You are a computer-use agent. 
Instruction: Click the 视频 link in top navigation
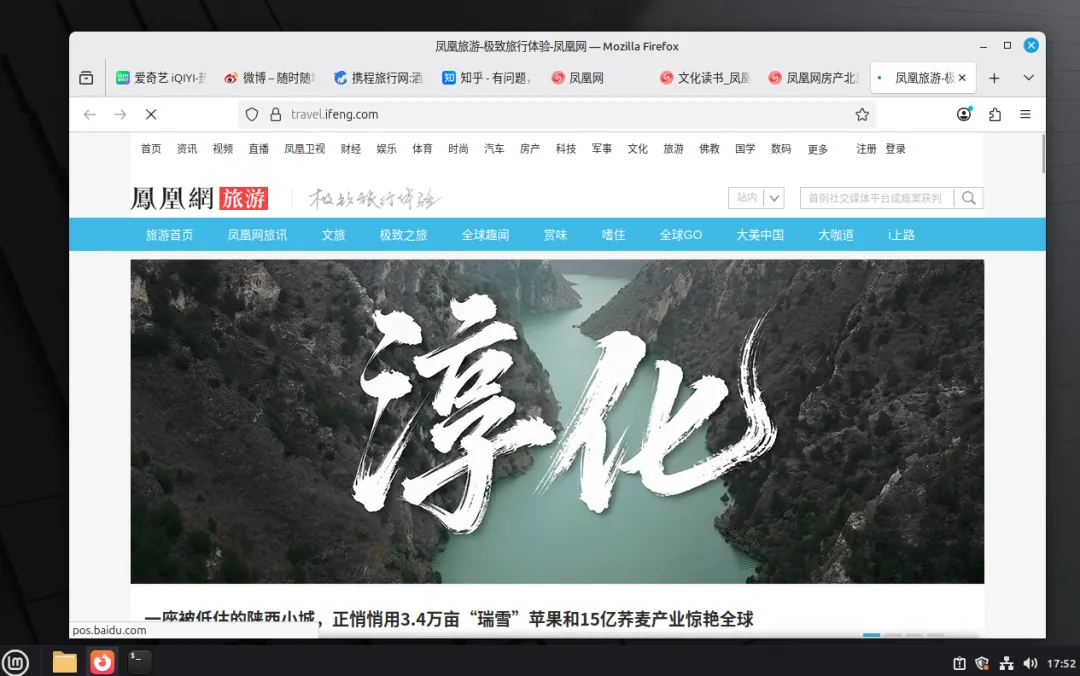(x=222, y=149)
